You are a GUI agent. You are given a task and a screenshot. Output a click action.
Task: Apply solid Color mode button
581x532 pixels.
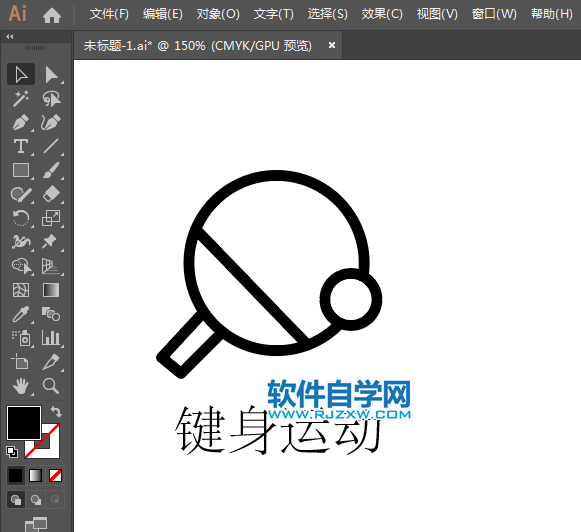(x=16, y=475)
